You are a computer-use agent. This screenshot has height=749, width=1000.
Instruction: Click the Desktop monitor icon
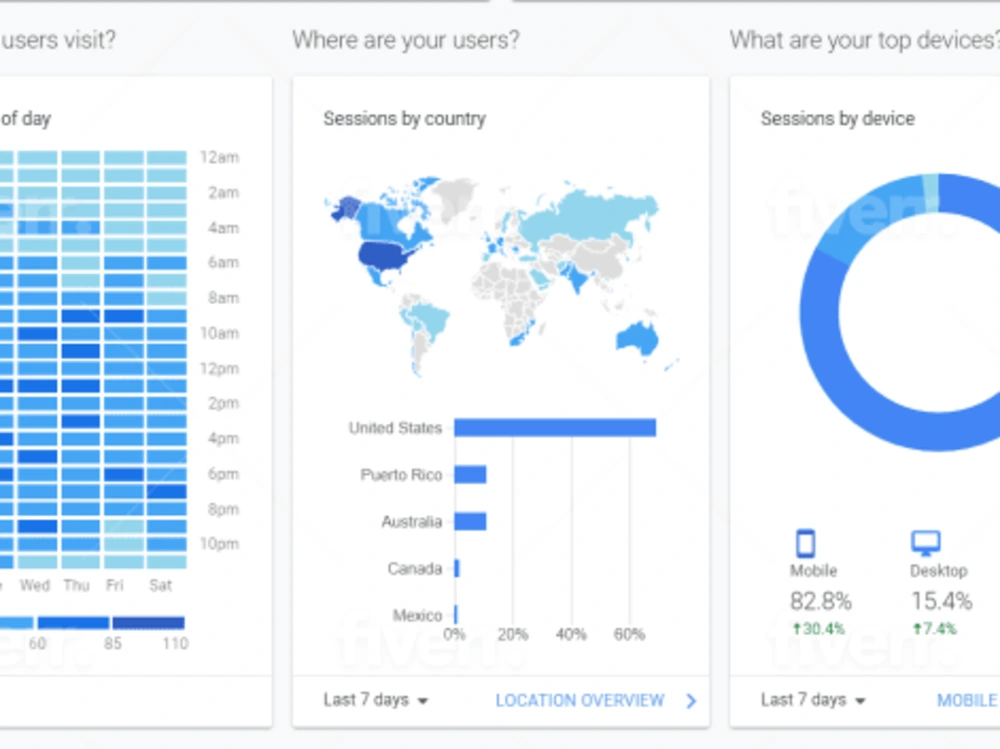click(x=925, y=543)
